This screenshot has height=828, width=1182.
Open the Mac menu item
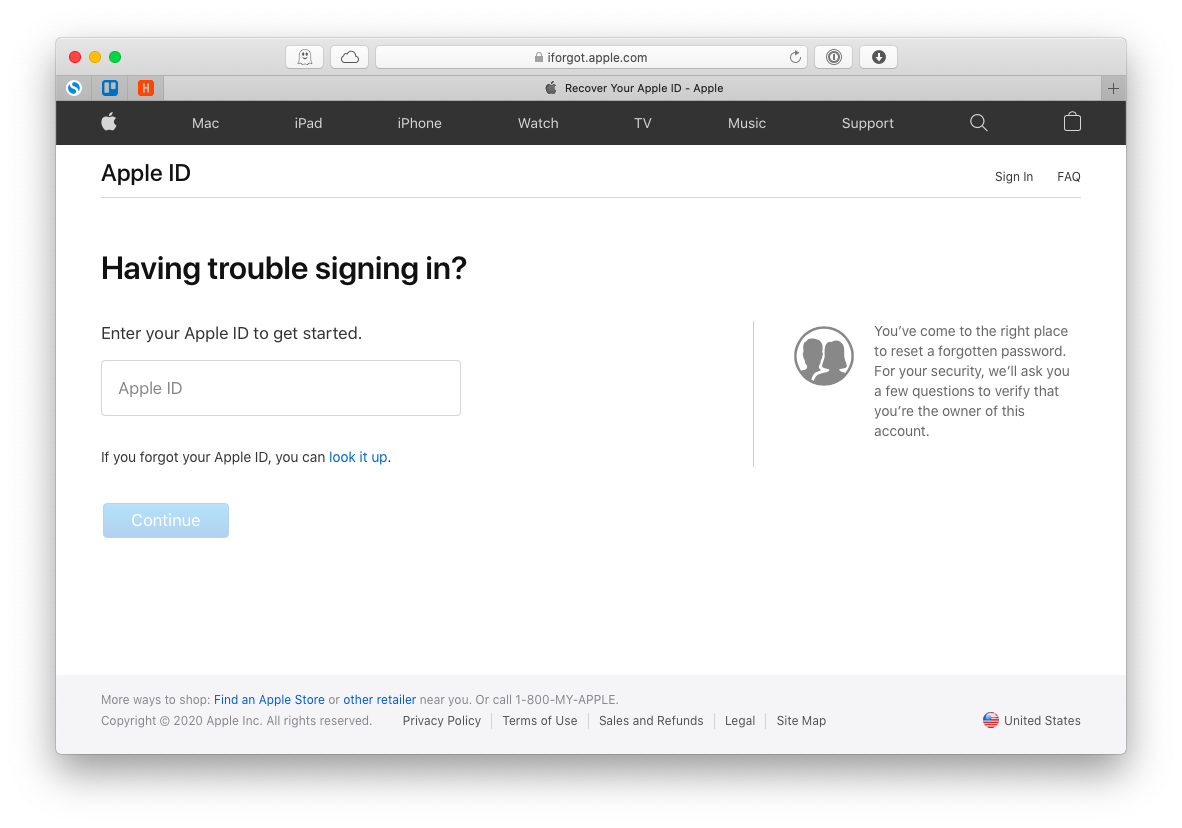205,123
